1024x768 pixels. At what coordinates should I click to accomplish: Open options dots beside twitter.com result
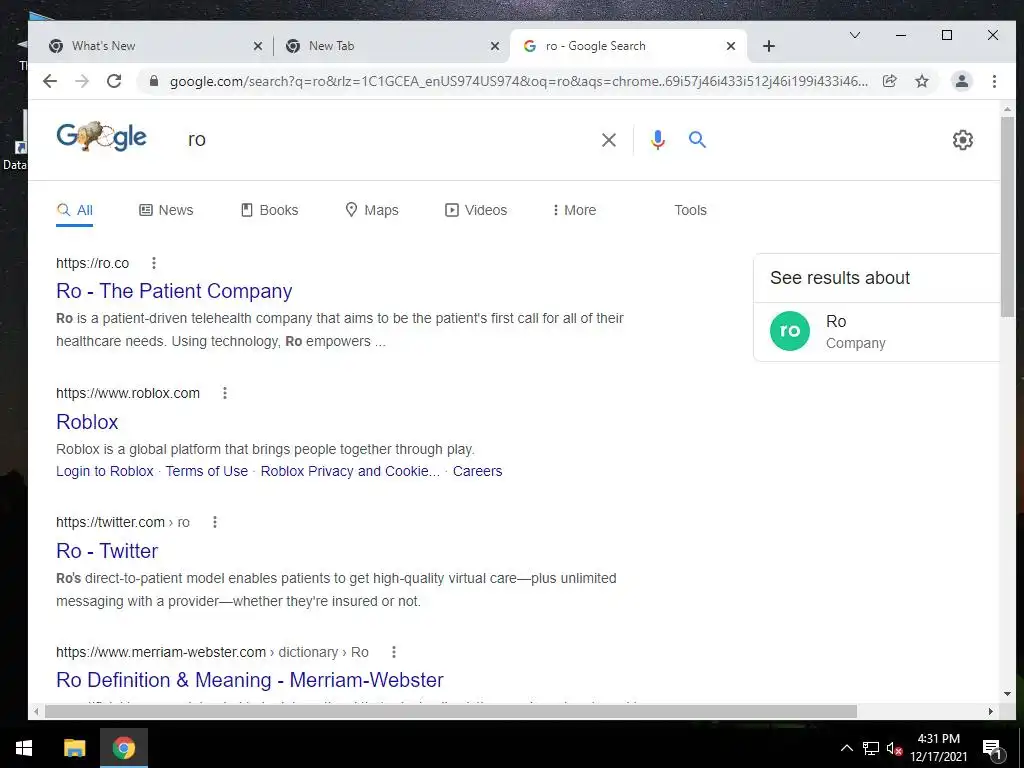pos(215,522)
